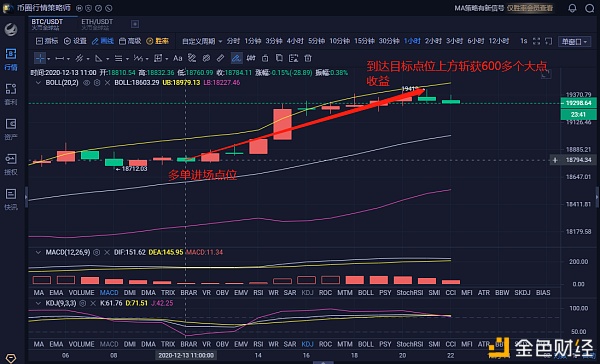Select the crosshair cursor drawing tool
The width and height of the screenshot is (600, 364).
(40, 58)
